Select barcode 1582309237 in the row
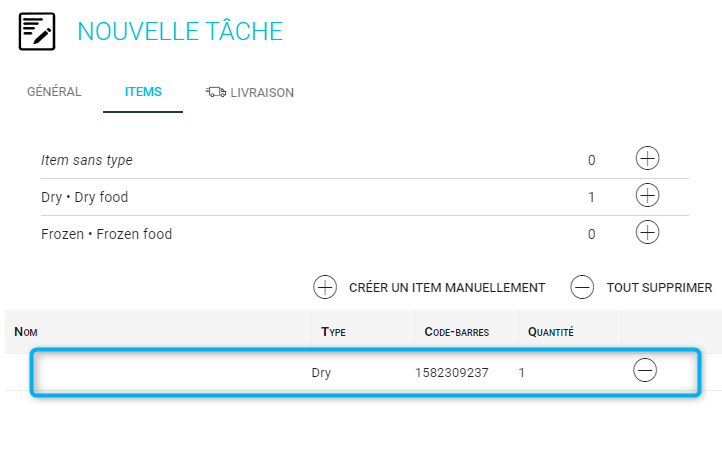This screenshot has width=722, height=457. [452, 373]
